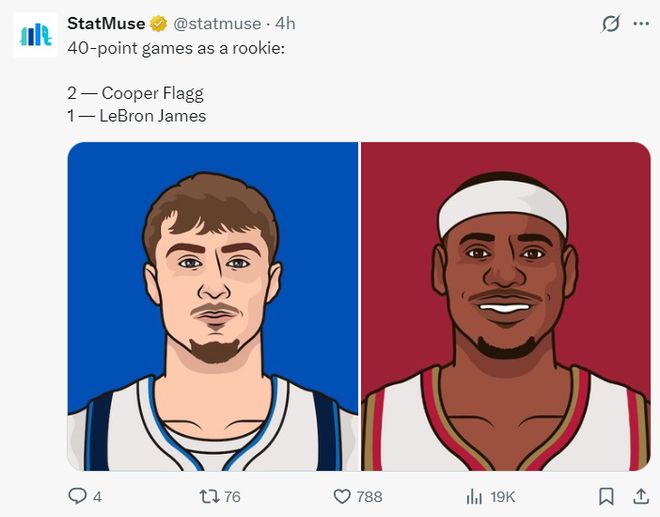The image size is (660, 517).
Task: Expand the three-dot more options menu
Action: pos(641,23)
